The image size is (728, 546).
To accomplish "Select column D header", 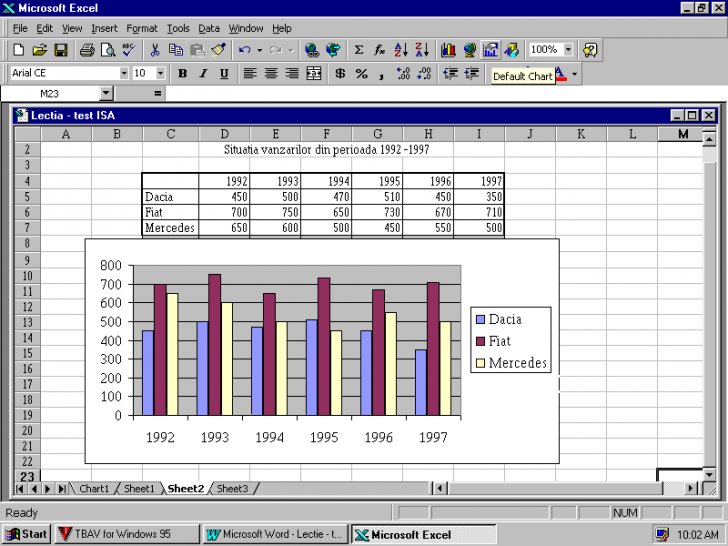I will (224, 134).
